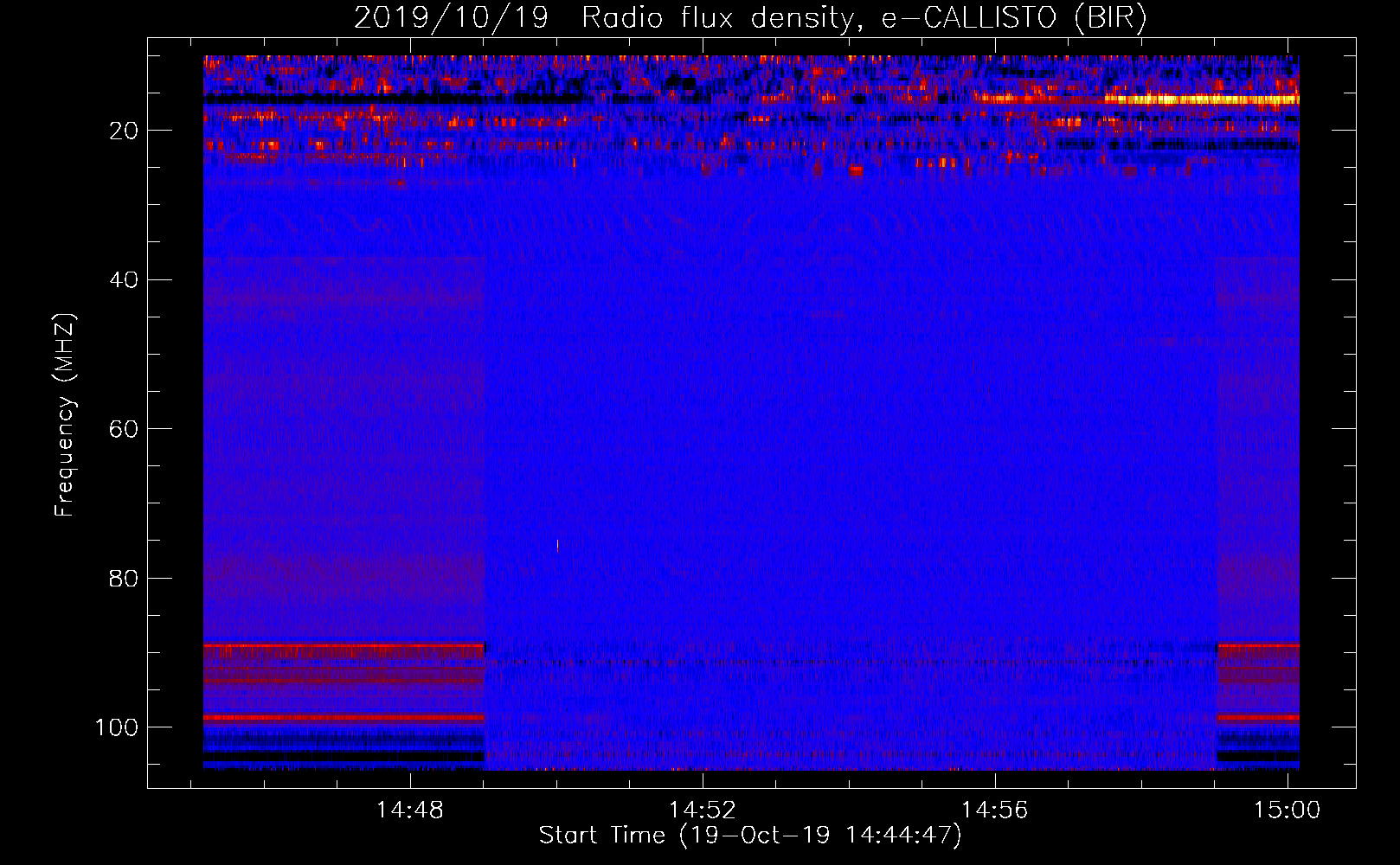This screenshot has width=1400, height=865.
Task: Click the '14:52' time tick label
Action: pyautogui.click(x=702, y=810)
